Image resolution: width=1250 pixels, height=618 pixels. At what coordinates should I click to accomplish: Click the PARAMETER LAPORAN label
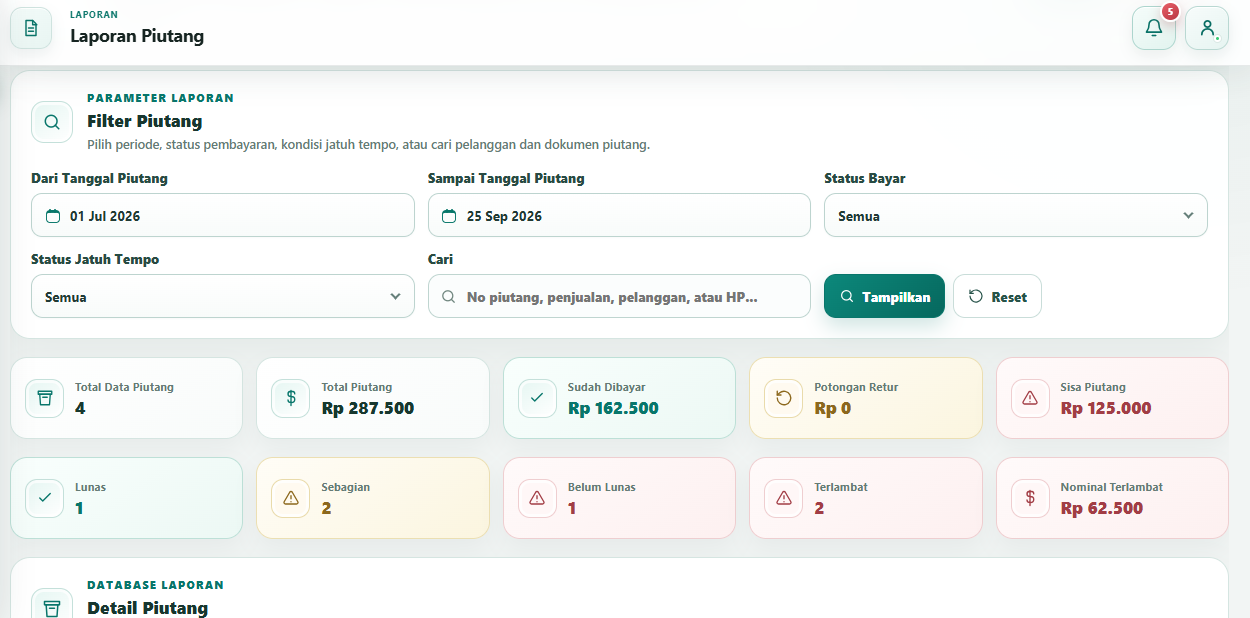[x=160, y=98]
